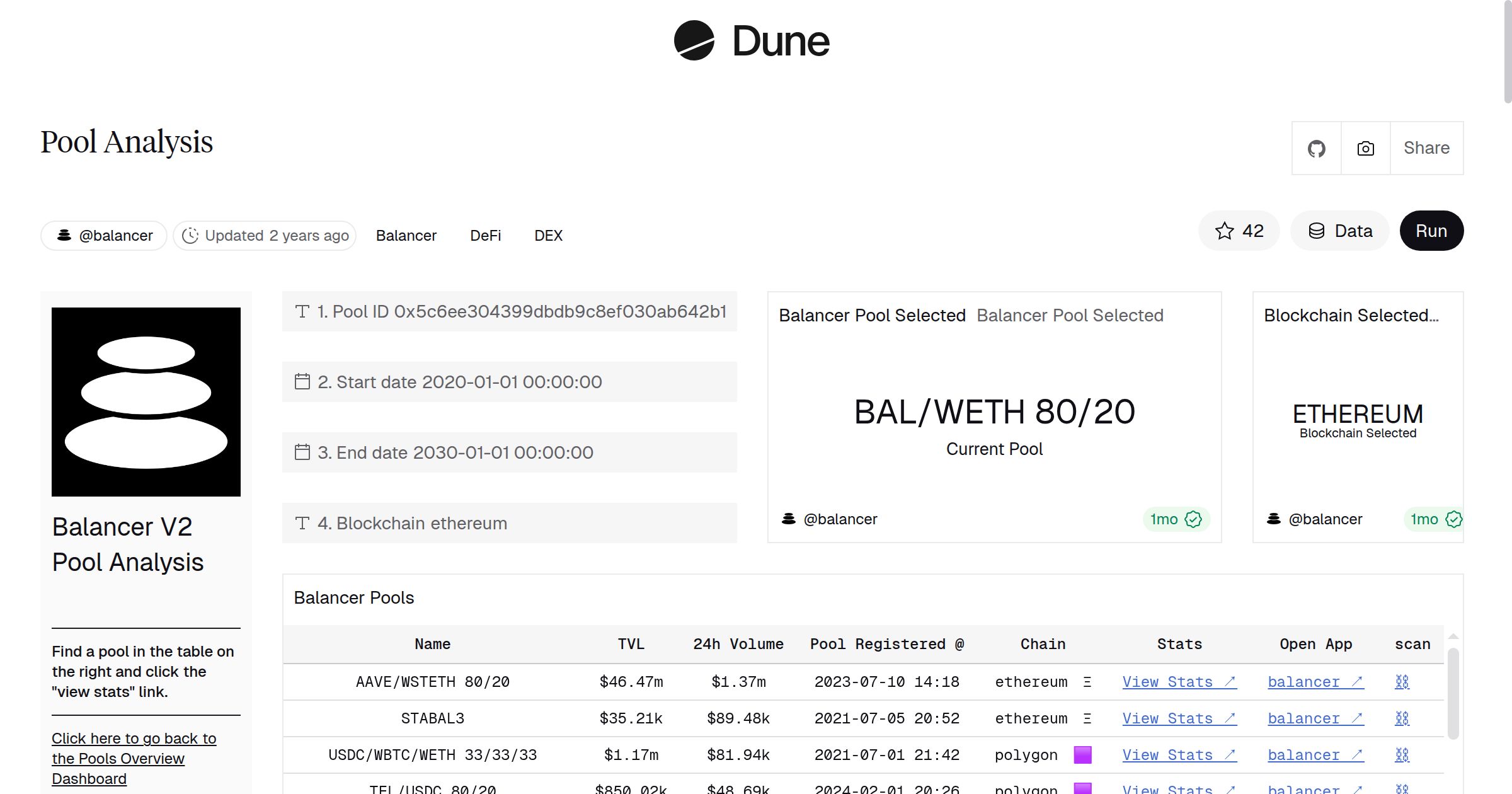Click the star icon next to 42
The image size is (1512, 794).
tap(1224, 231)
